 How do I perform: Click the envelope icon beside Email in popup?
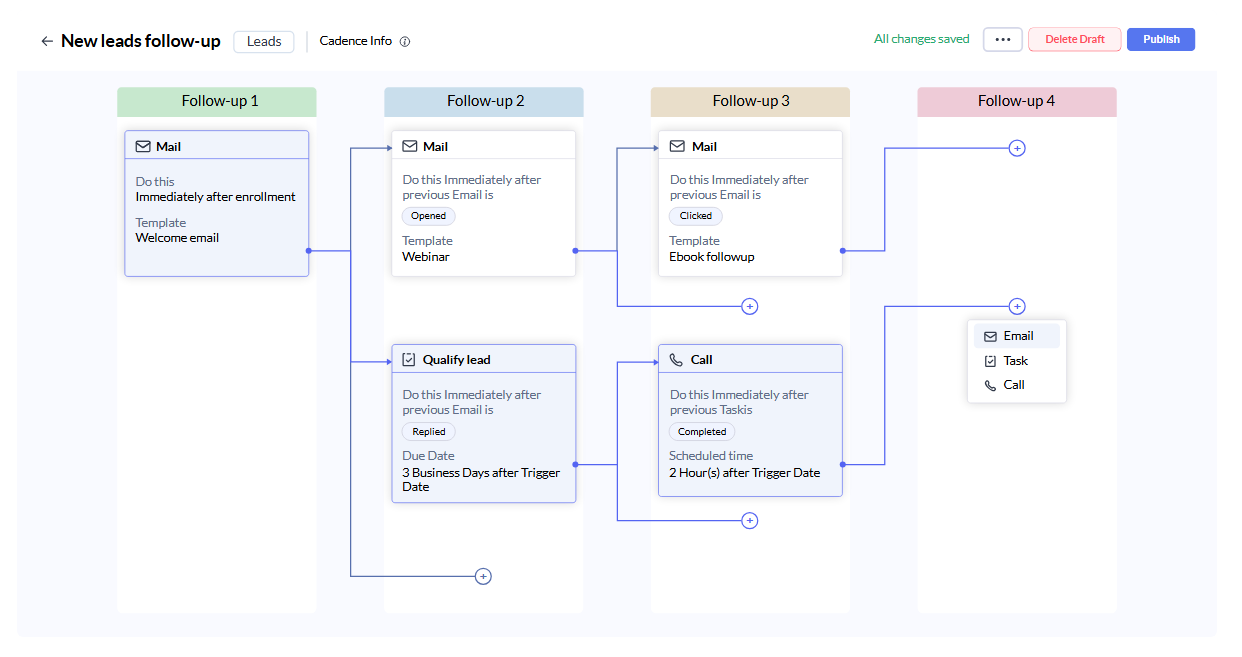[990, 336]
